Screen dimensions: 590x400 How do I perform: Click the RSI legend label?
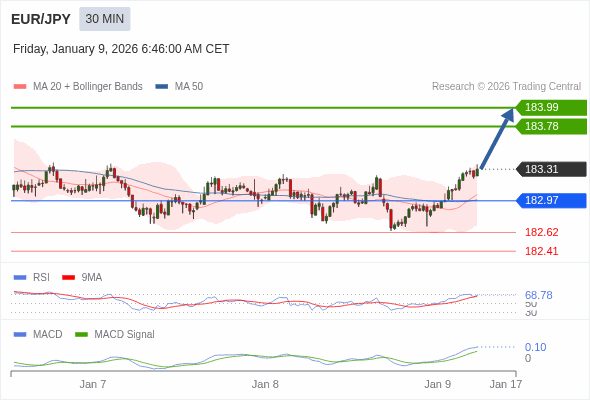[x=41, y=277]
